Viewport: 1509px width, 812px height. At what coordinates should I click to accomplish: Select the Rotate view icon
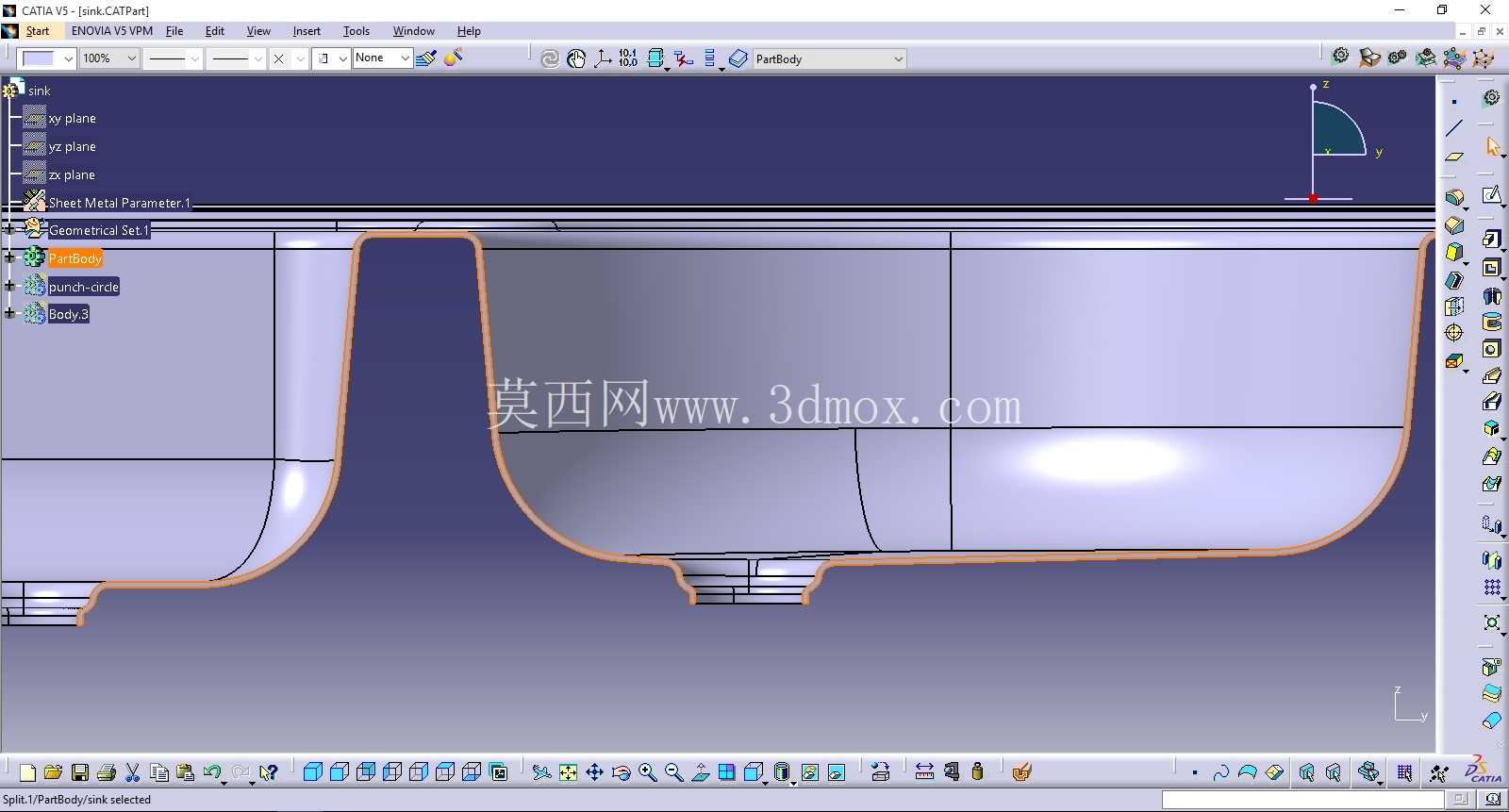[621, 772]
